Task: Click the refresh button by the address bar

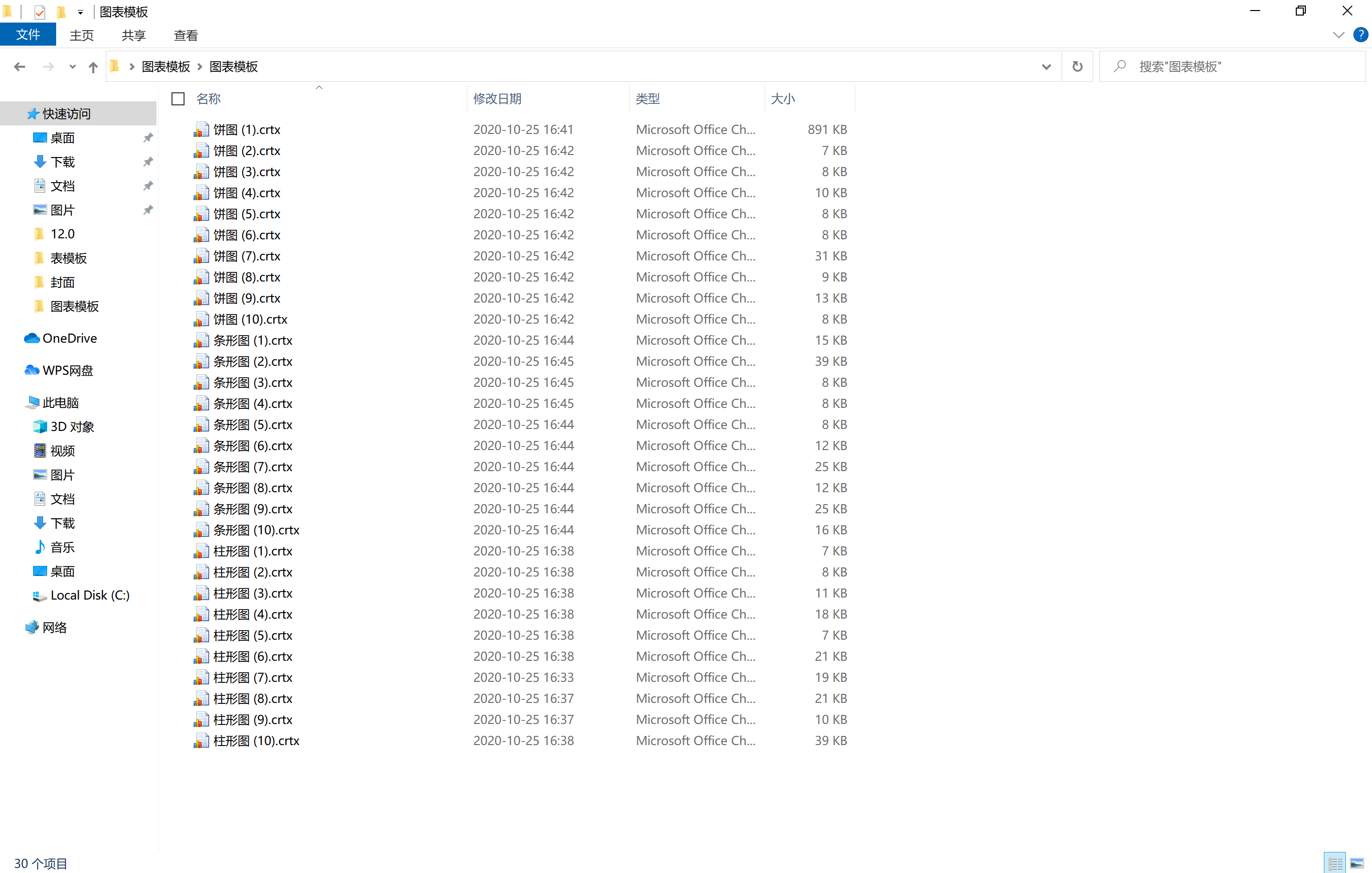Action: pos(1076,67)
